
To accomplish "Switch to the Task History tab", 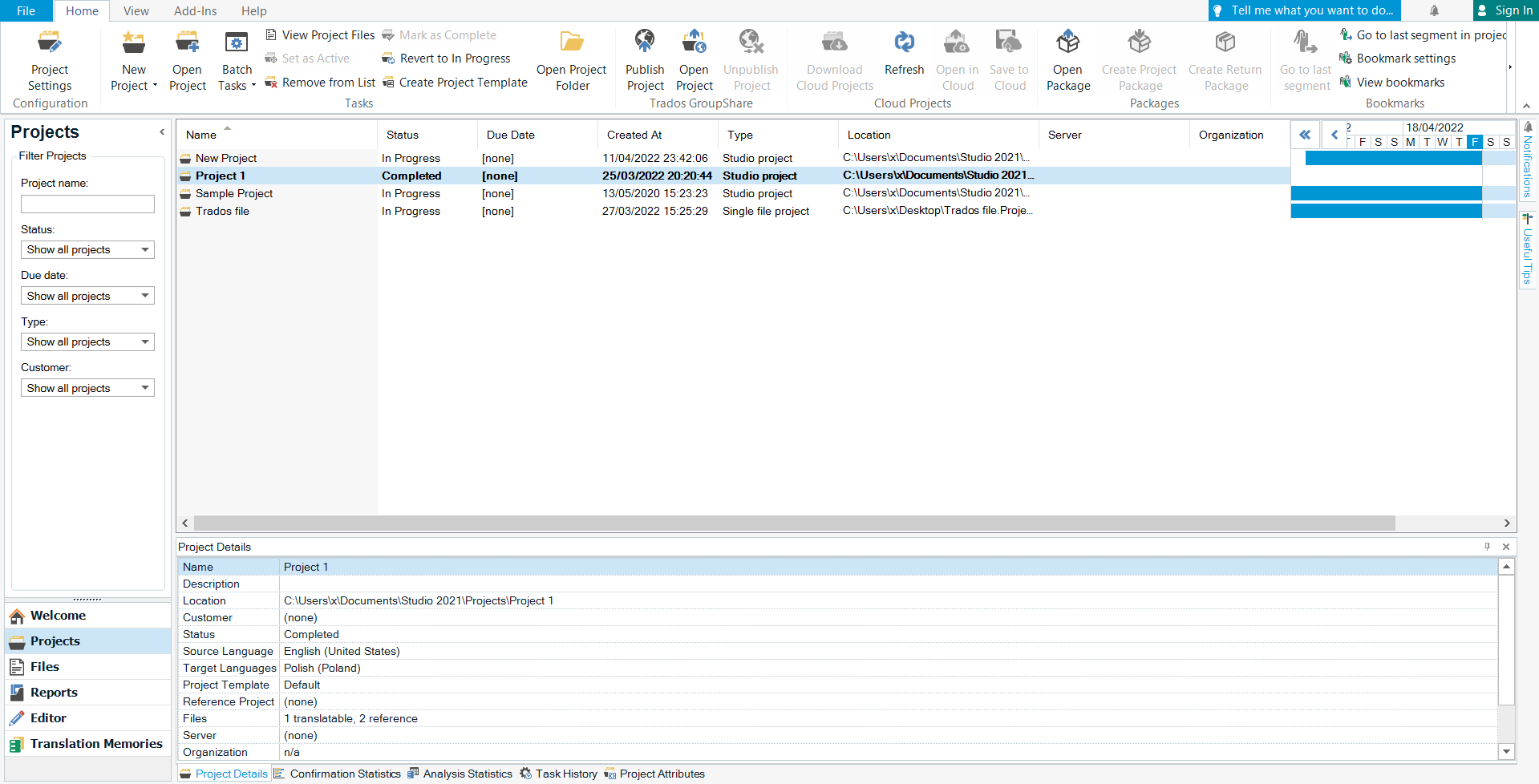I will [558, 774].
